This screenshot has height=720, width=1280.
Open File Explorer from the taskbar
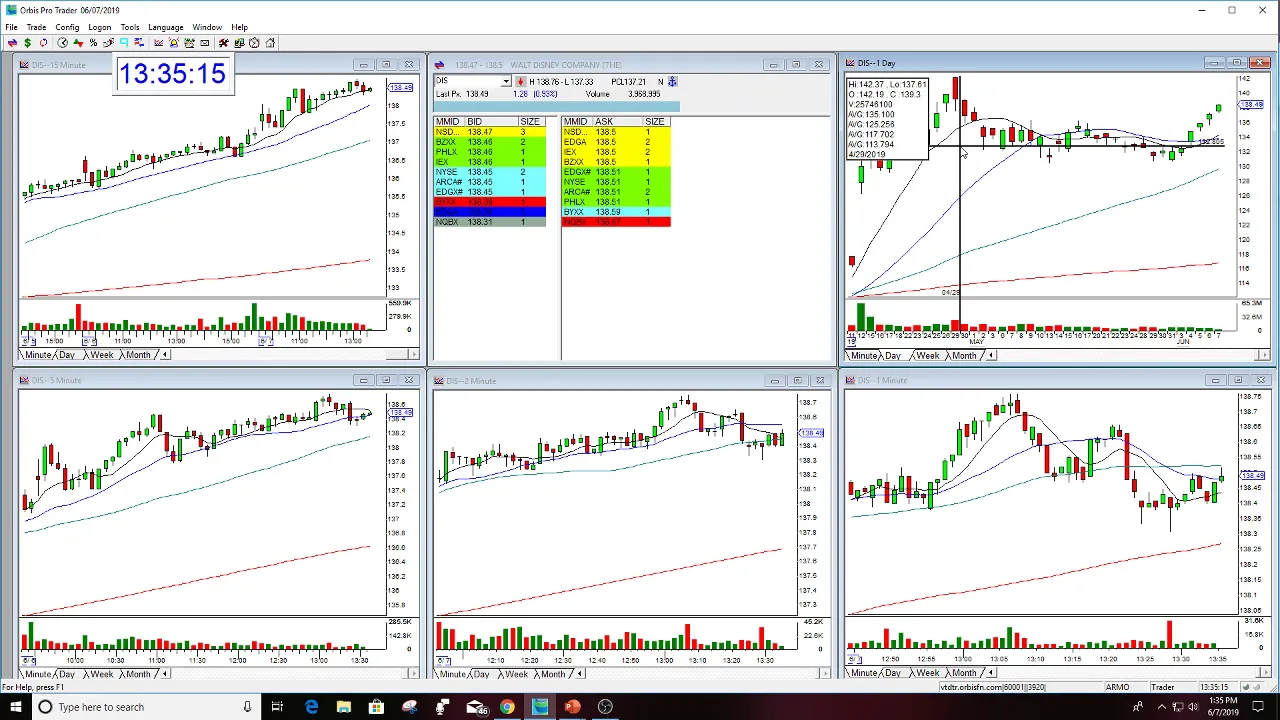343,707
